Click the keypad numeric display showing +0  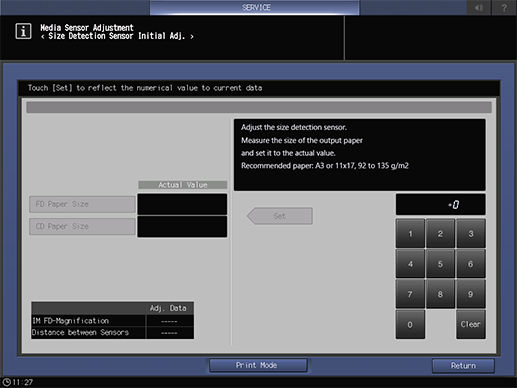tap(440, 204)
